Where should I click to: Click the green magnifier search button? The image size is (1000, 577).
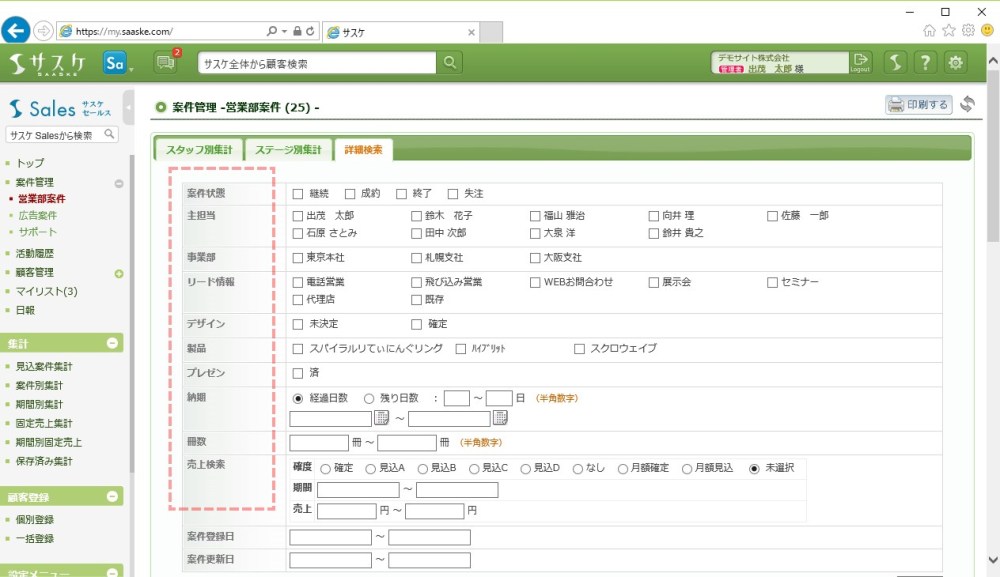coord(451,63)
